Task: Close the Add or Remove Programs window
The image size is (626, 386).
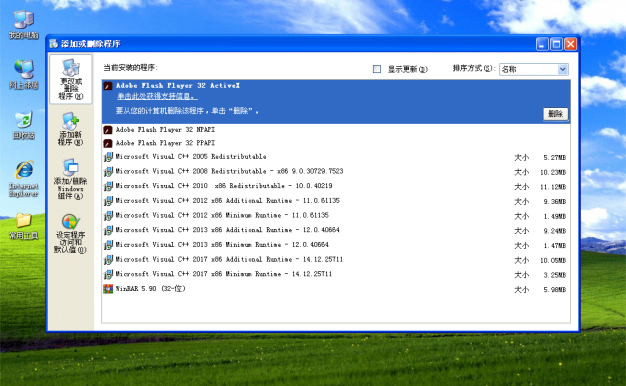Action: [x=571, y=44]
